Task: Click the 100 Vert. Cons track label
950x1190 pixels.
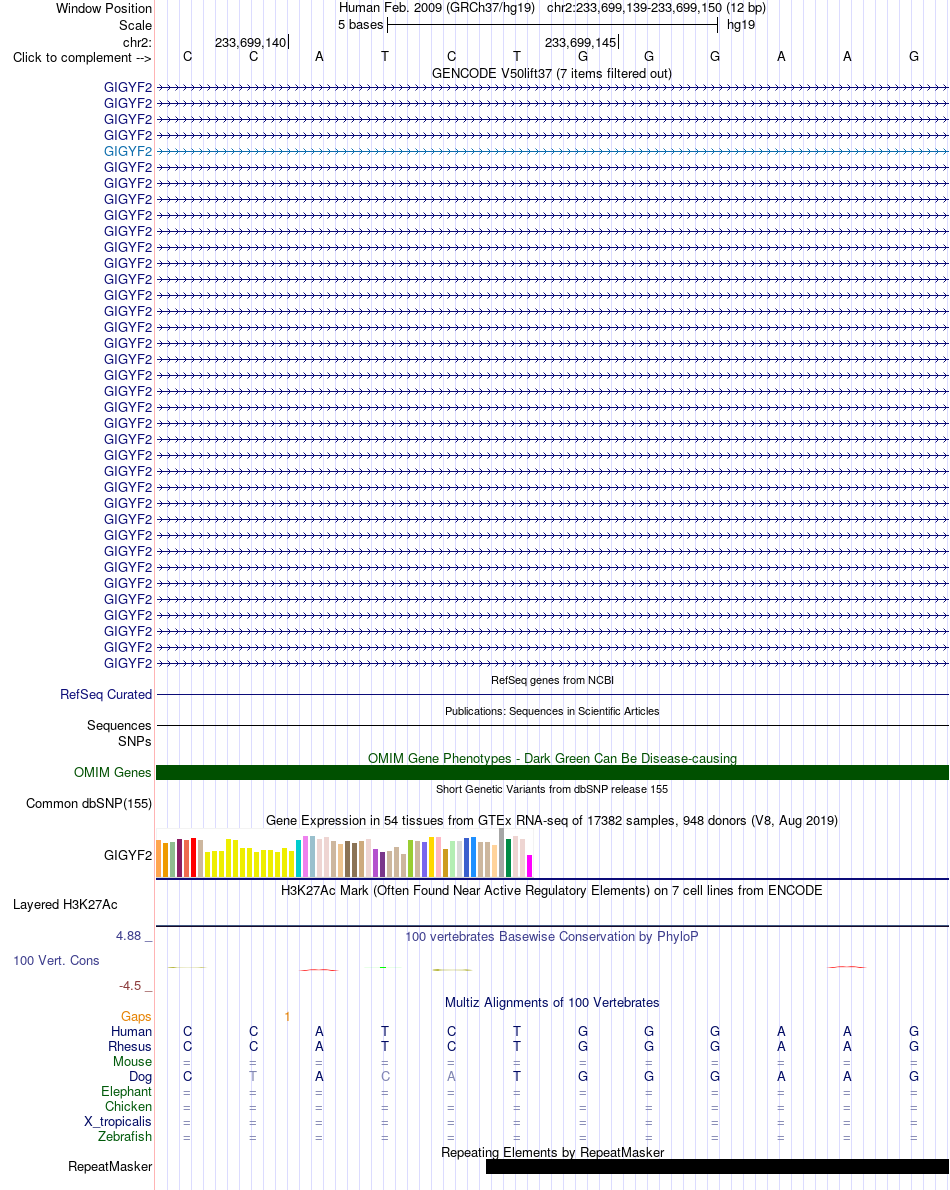Action: [x=56, y=960]
